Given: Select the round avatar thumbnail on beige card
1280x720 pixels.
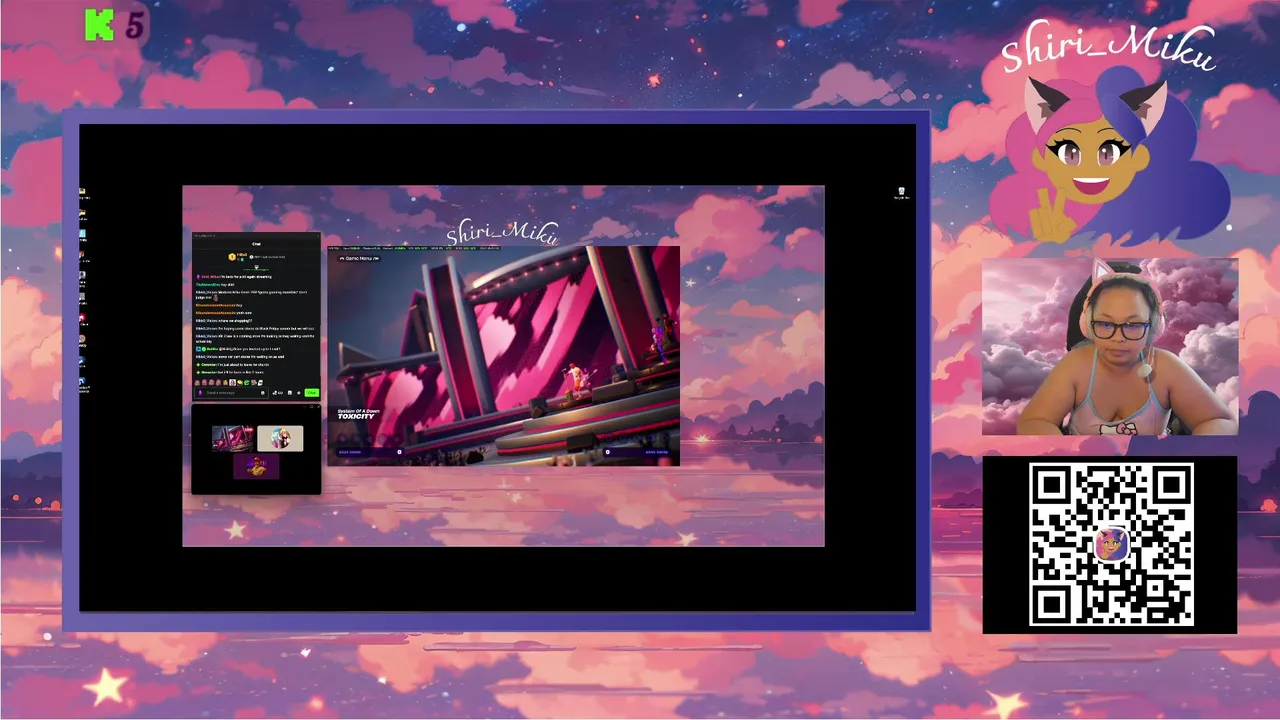Looking at the screenshot, I should [280, 438].
